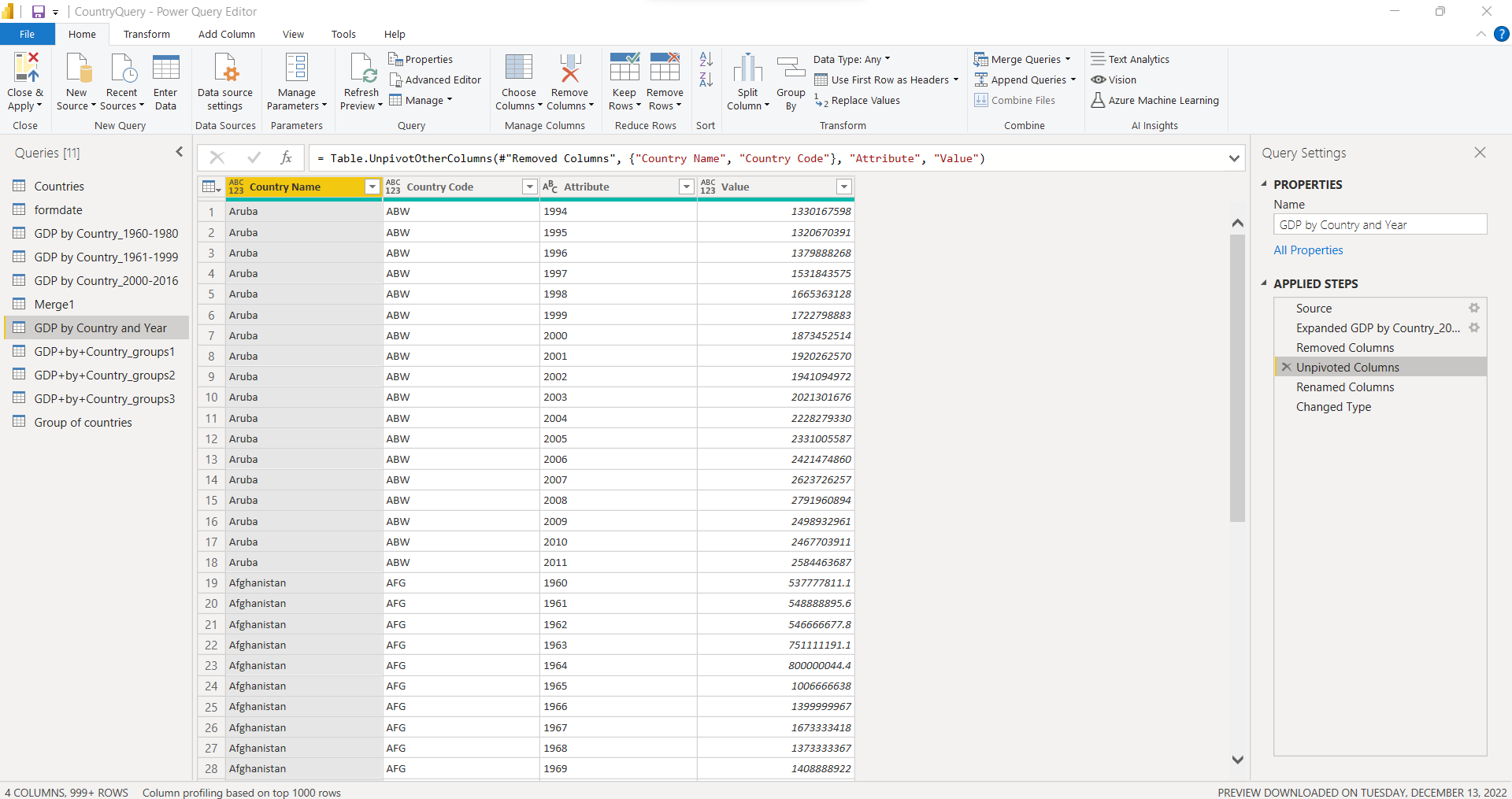Expand the formula bar
Viewport: 1512px width, 799px height.
pos(1234,158)
